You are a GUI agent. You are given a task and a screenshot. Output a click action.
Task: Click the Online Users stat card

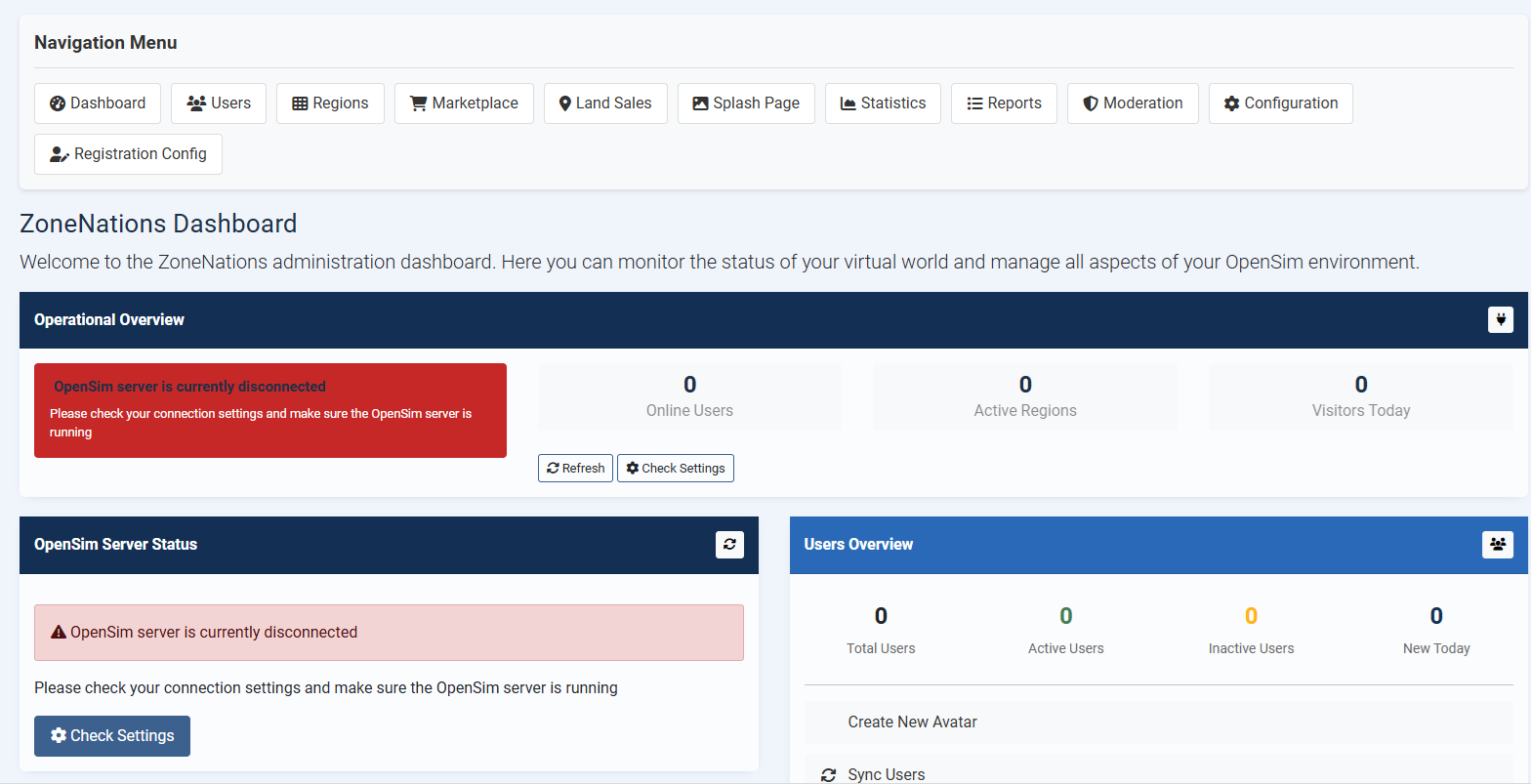[689, 396]
